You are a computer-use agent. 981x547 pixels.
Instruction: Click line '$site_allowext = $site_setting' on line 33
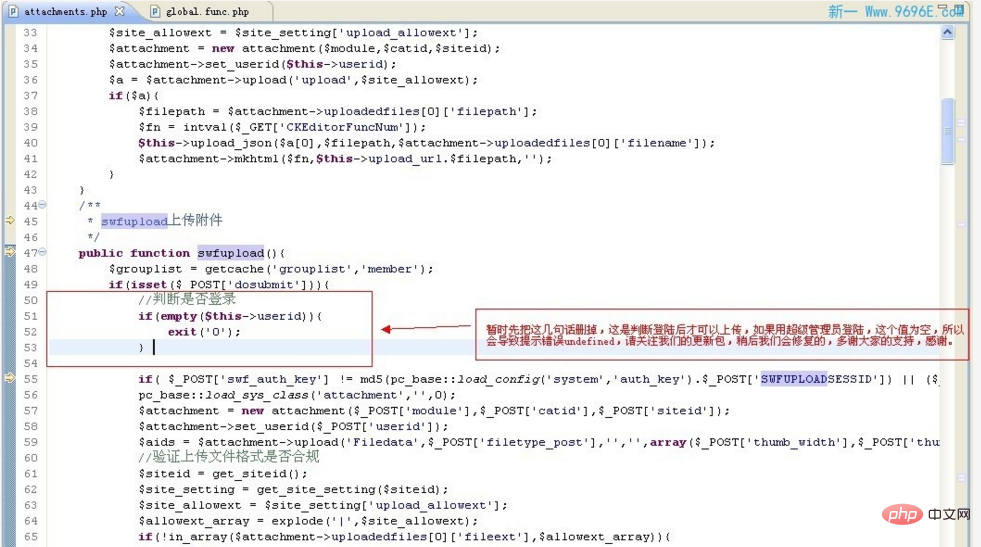click(293, 33)
